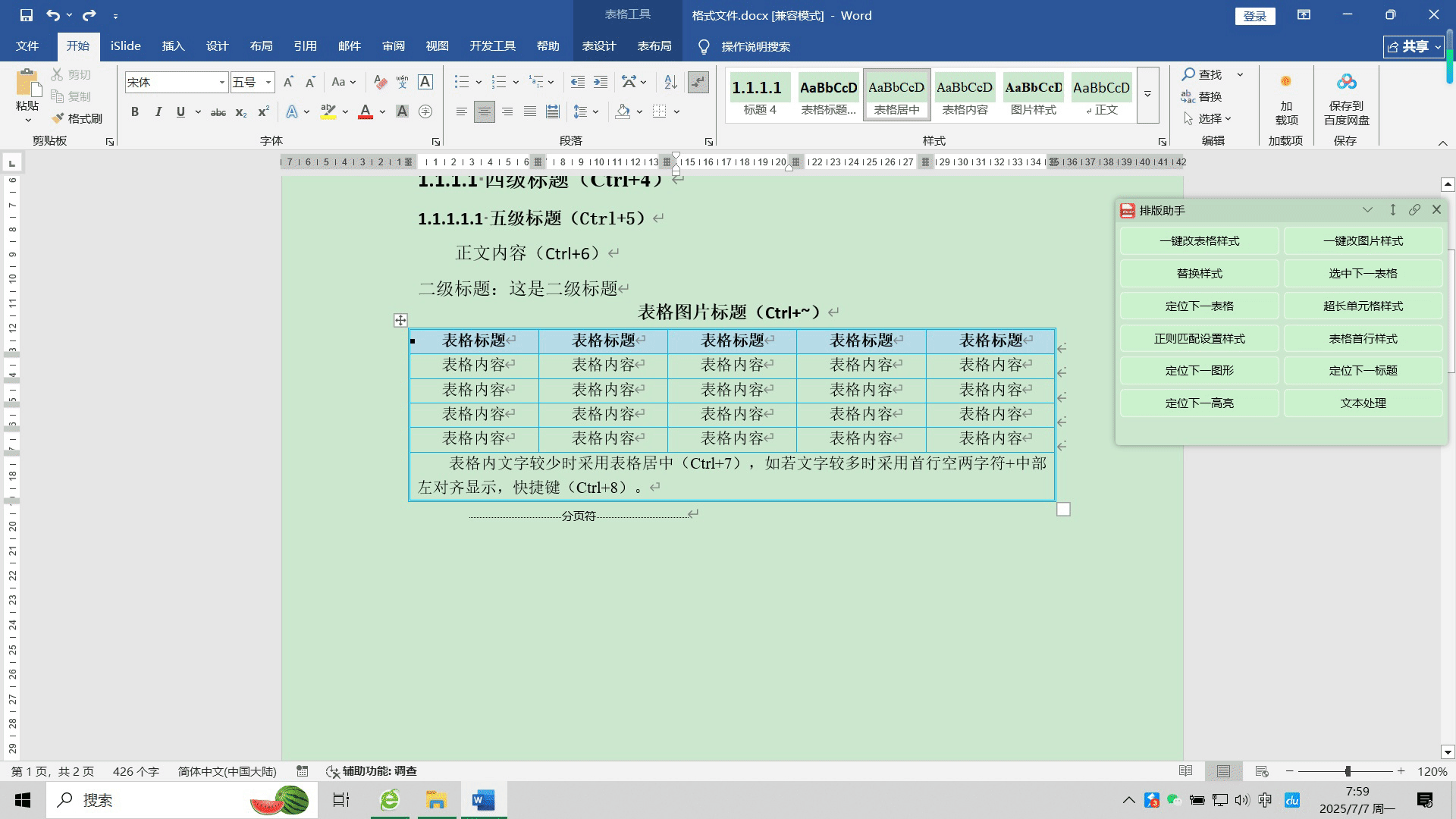The image size is (1456, 819).
Task: Toggle Italic formatting
Action: point(158,112)
